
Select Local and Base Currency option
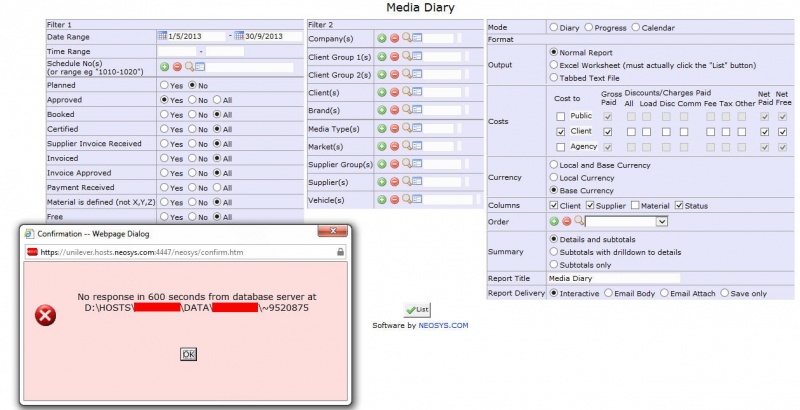click(554, 165)
